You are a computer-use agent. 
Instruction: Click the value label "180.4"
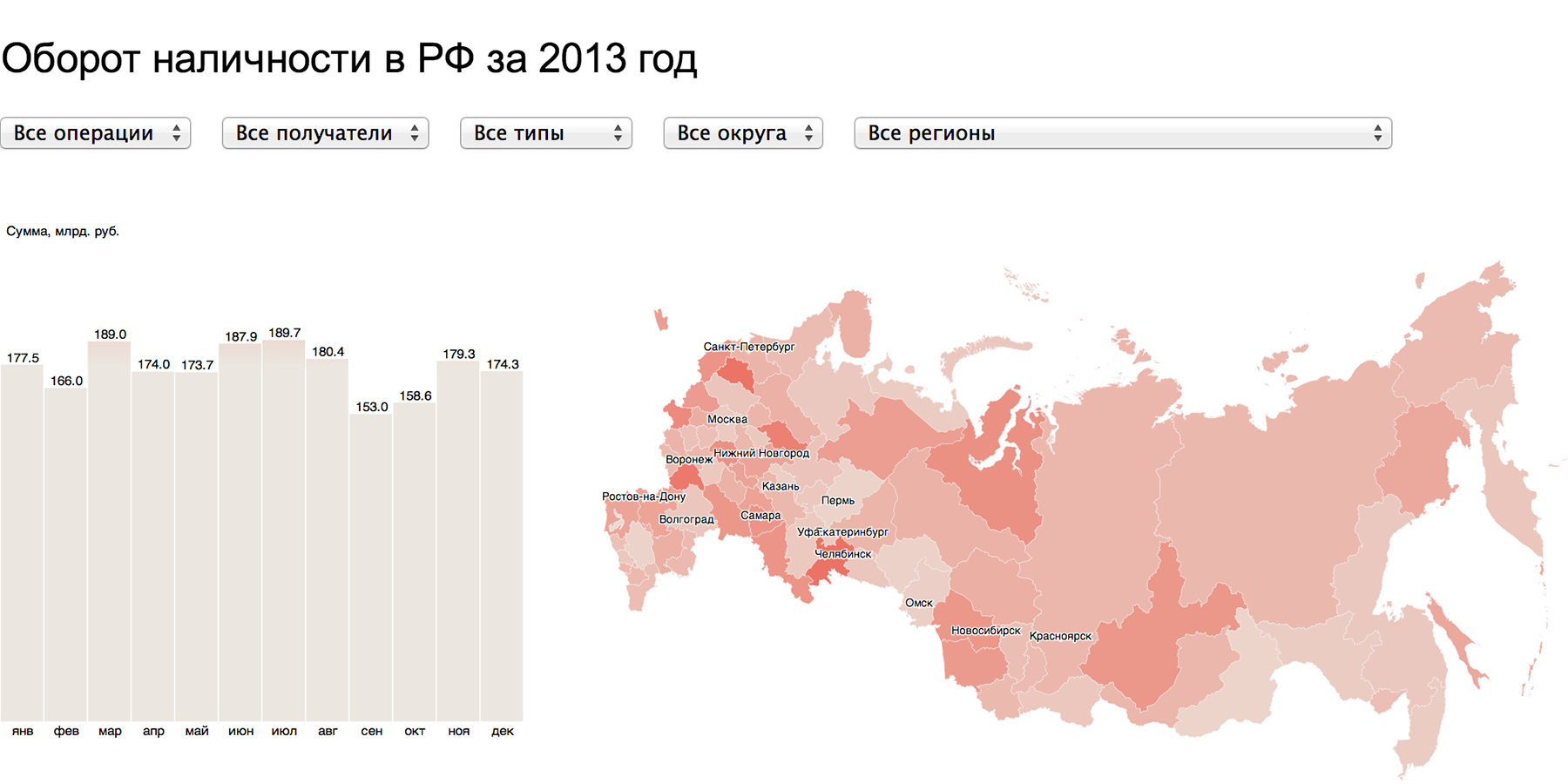328,352
